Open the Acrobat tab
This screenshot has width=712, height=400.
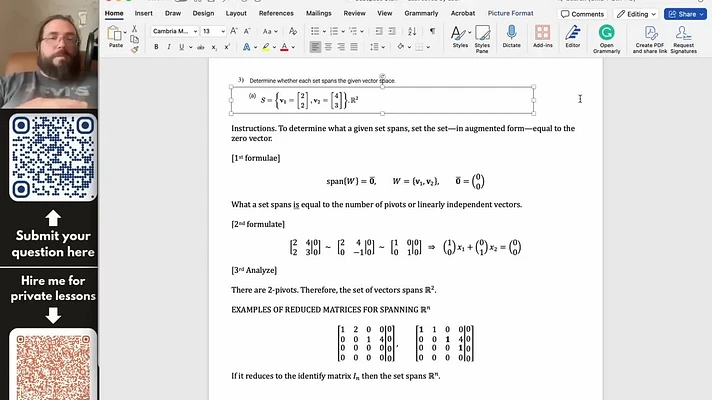[x=463, y=13]
